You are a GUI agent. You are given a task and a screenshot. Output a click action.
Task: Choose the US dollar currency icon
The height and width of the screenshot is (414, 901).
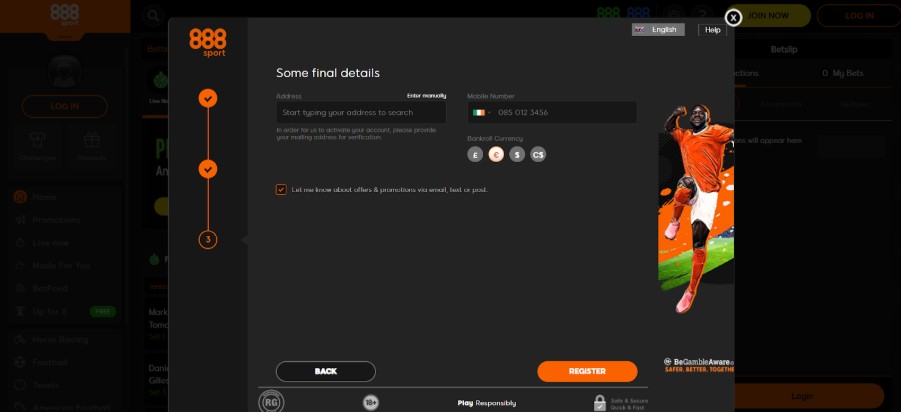[x=517, y=155]
